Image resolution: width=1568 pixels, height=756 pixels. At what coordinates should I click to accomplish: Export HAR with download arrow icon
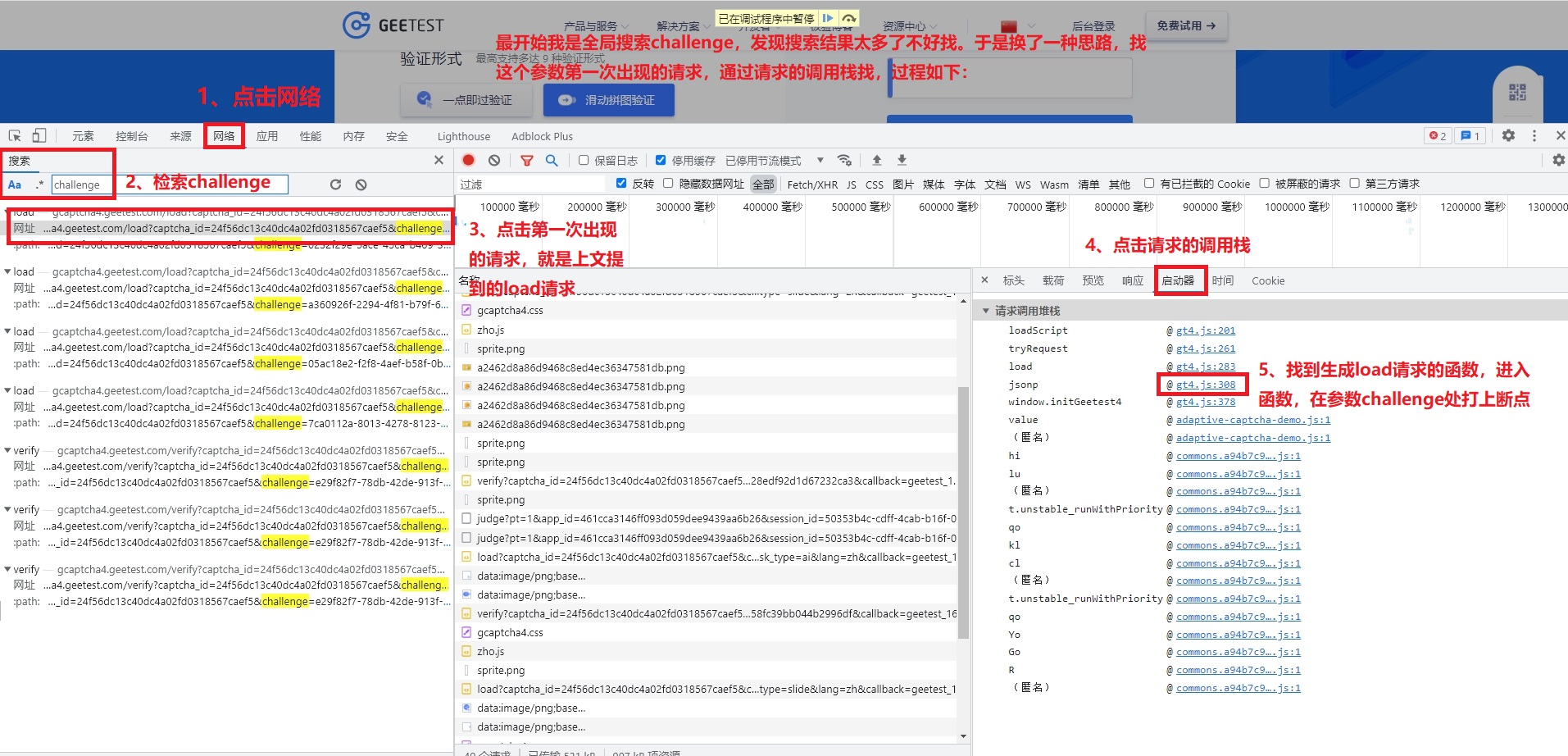[902, 160]
